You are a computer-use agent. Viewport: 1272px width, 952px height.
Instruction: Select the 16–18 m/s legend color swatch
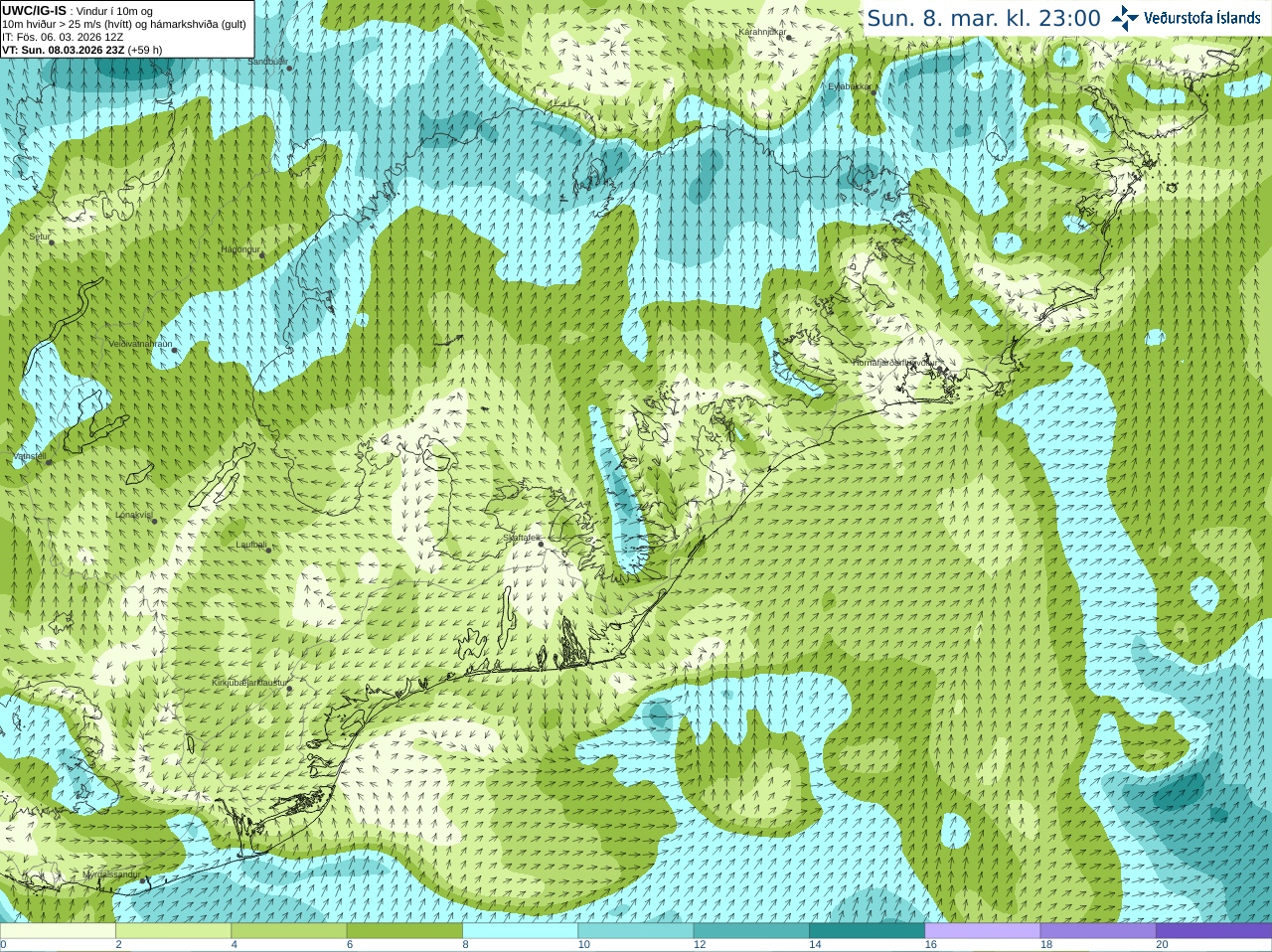click(983, 931)
